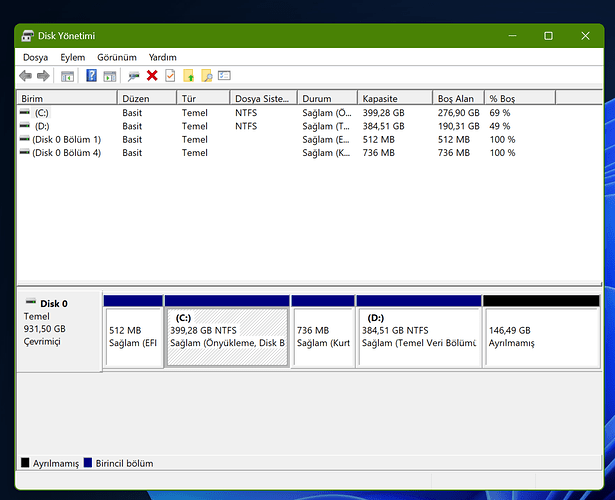The height and width of the screenshot is (500, 615).
Task: Click the magnifier search toolbar icon
Action: (206, 76)
